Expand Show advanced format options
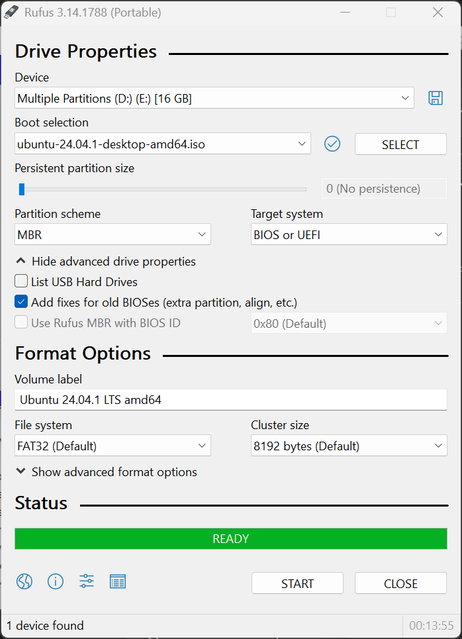Screen dimensions: 462x639 tap(106, 472)
